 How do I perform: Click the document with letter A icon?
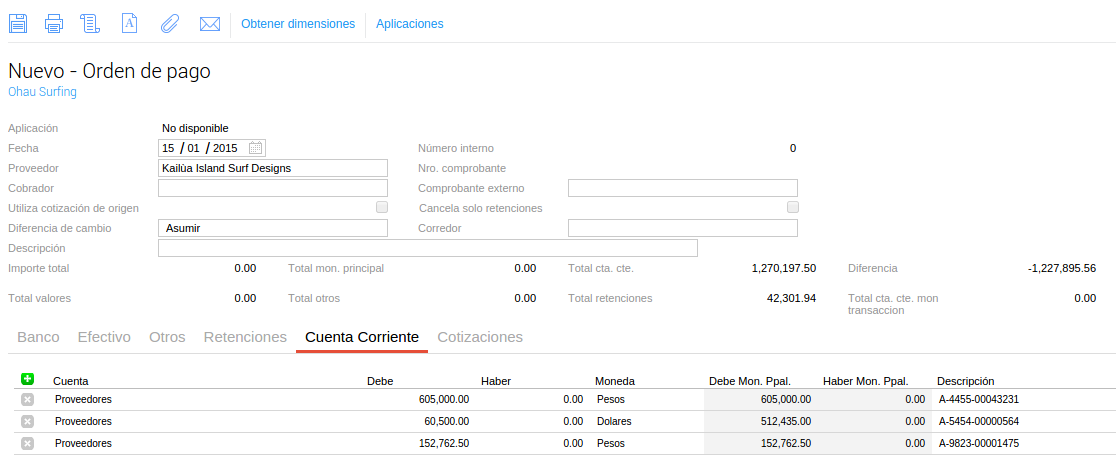point(128,24)
